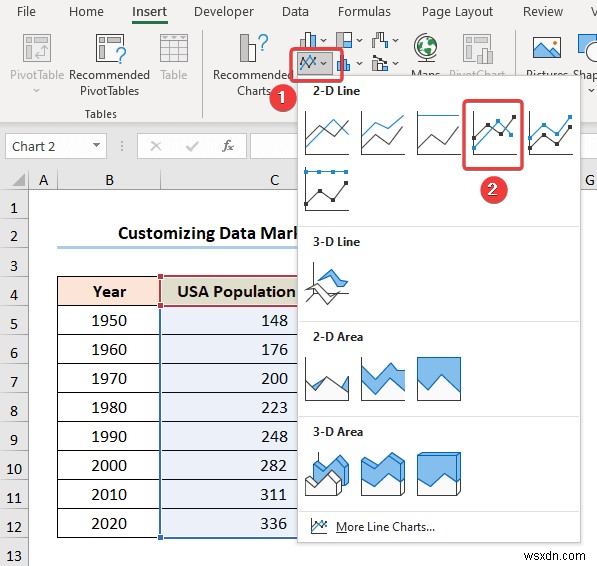Open the File tab
This screenshot has height=566, width=597.
(26, 12)
